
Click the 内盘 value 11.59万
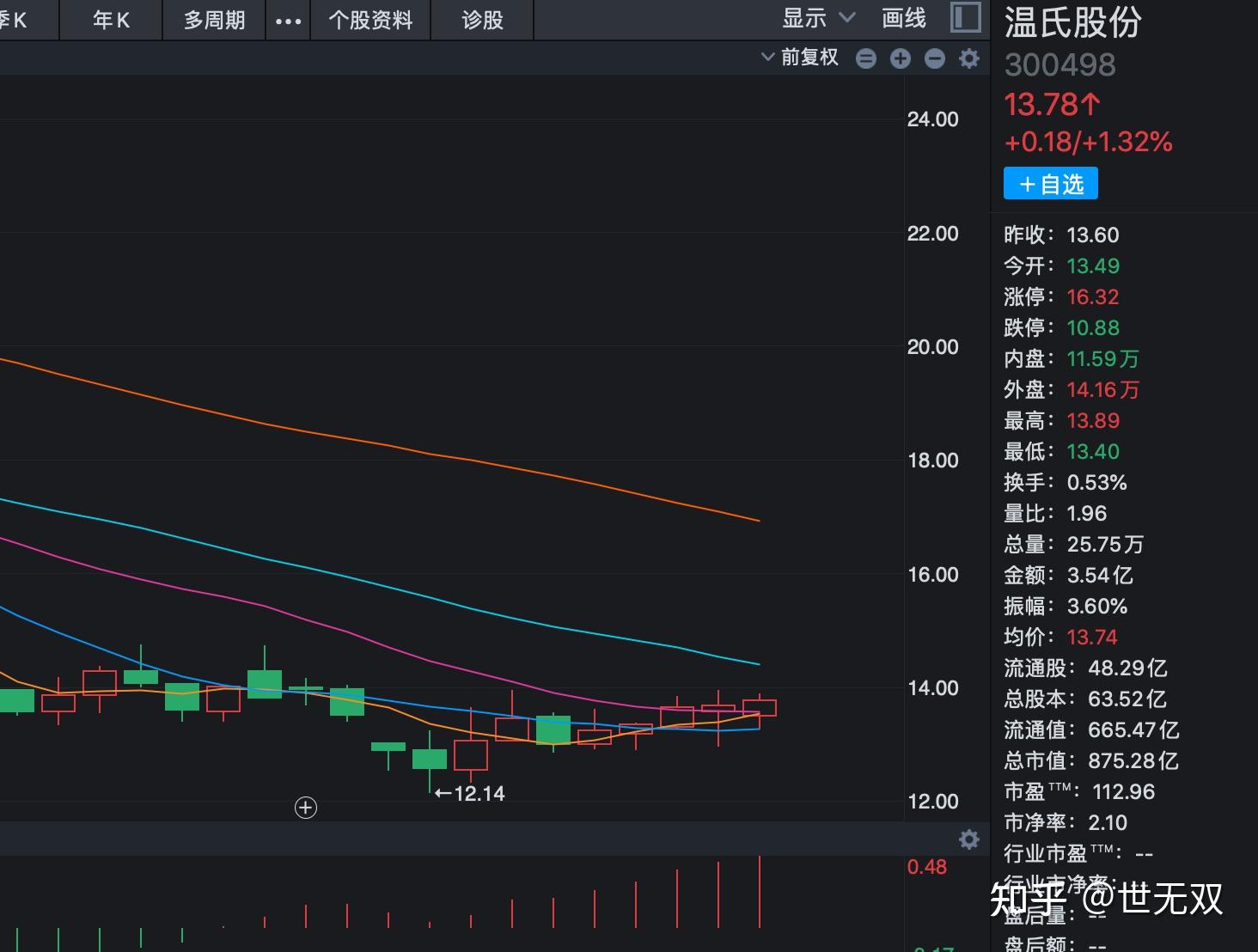point(1102,358)
